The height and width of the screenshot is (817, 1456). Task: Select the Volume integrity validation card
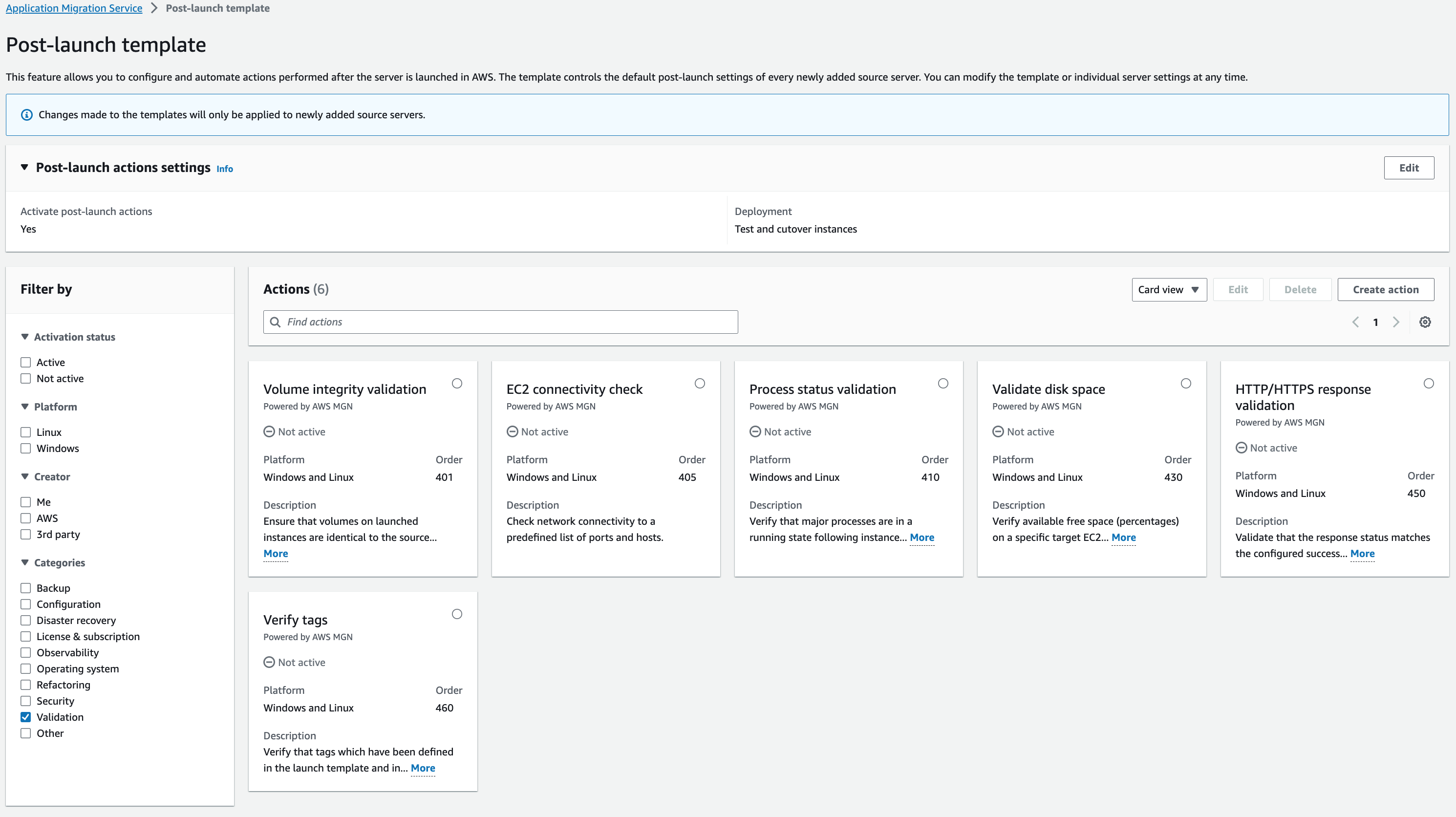click(457, 384)
